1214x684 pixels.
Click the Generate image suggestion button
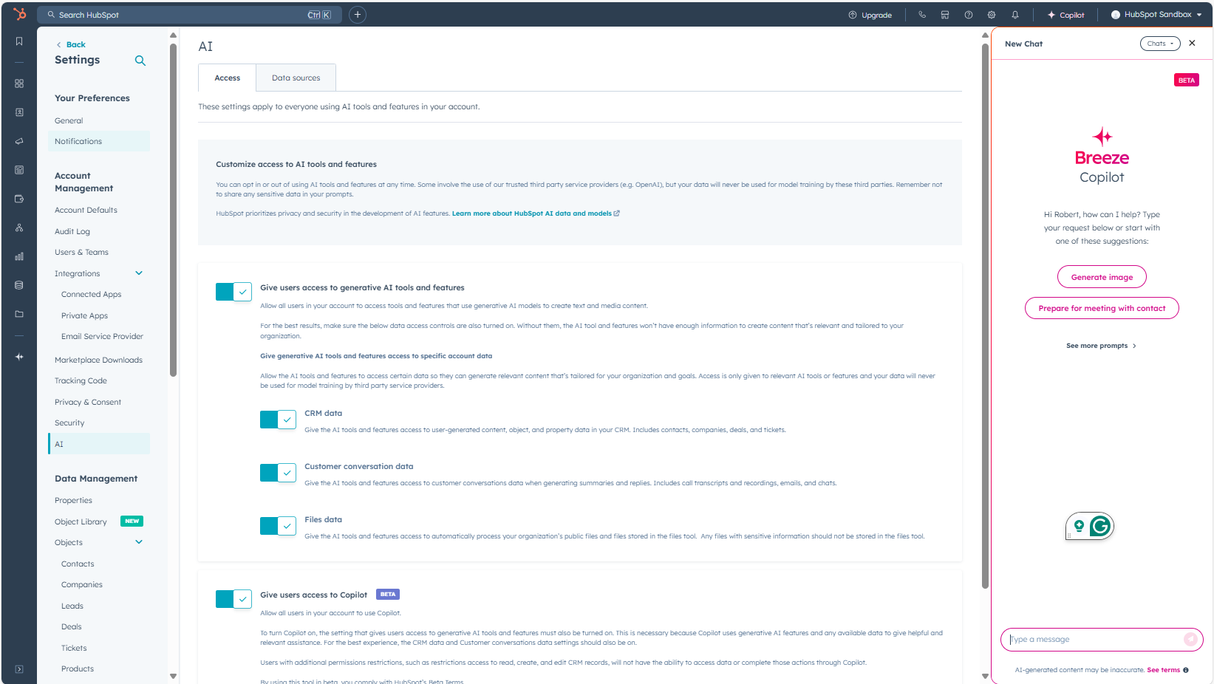(x=1101, y=277)
